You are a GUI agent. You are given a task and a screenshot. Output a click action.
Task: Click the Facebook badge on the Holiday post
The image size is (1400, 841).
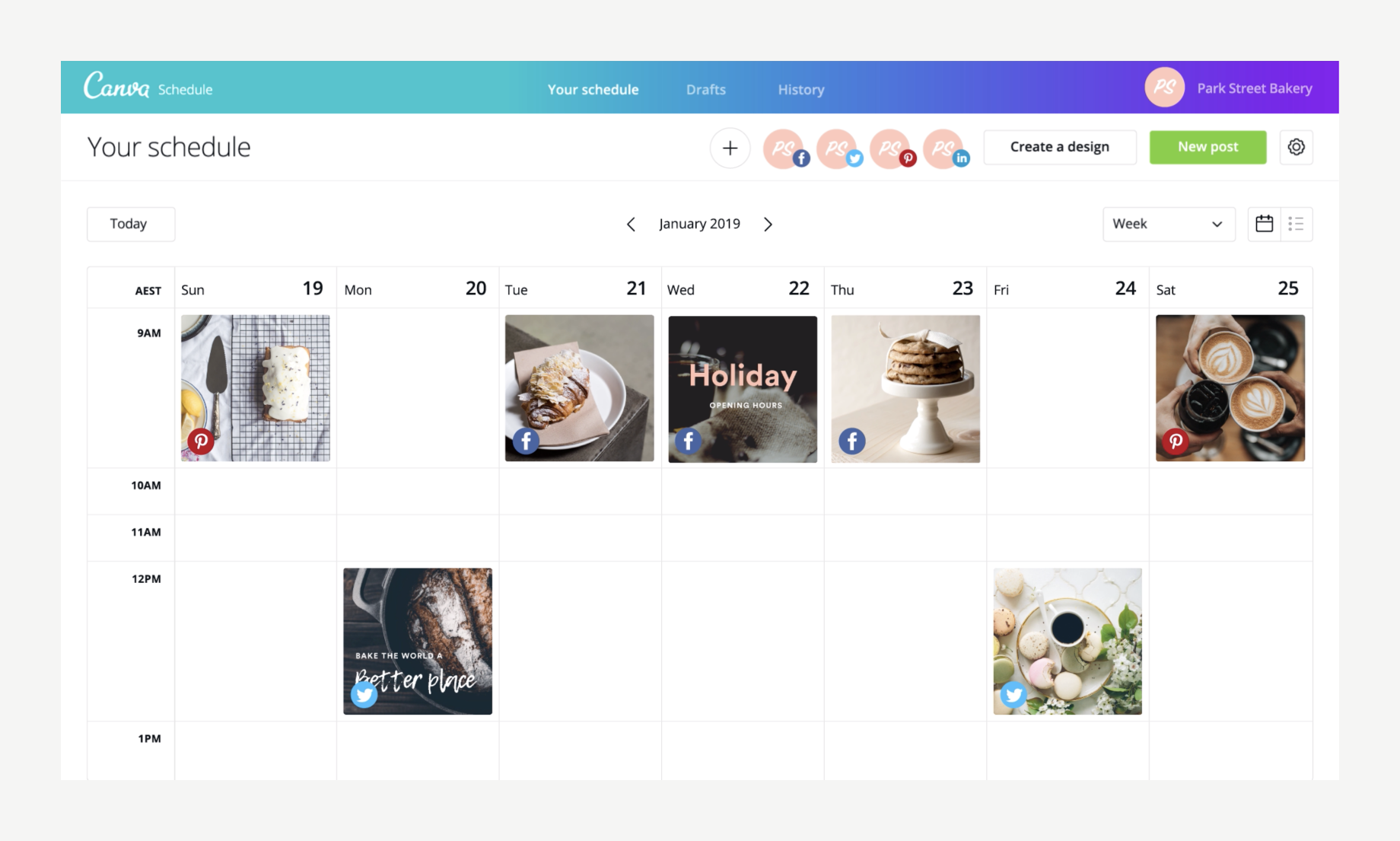(x=688, y=440)
